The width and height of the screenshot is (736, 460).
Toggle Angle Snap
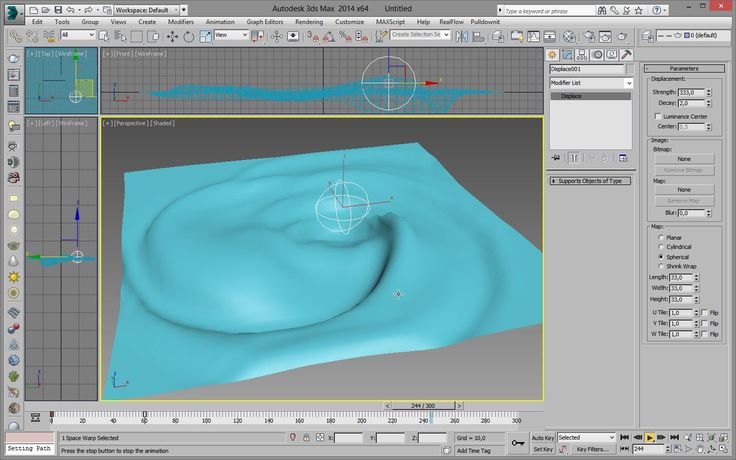[329, 36]
